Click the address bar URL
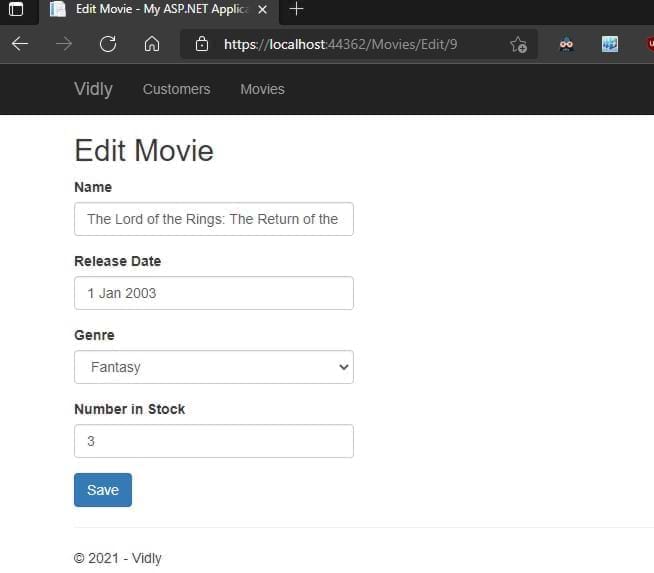654x573 pixels. coord(340,44)
